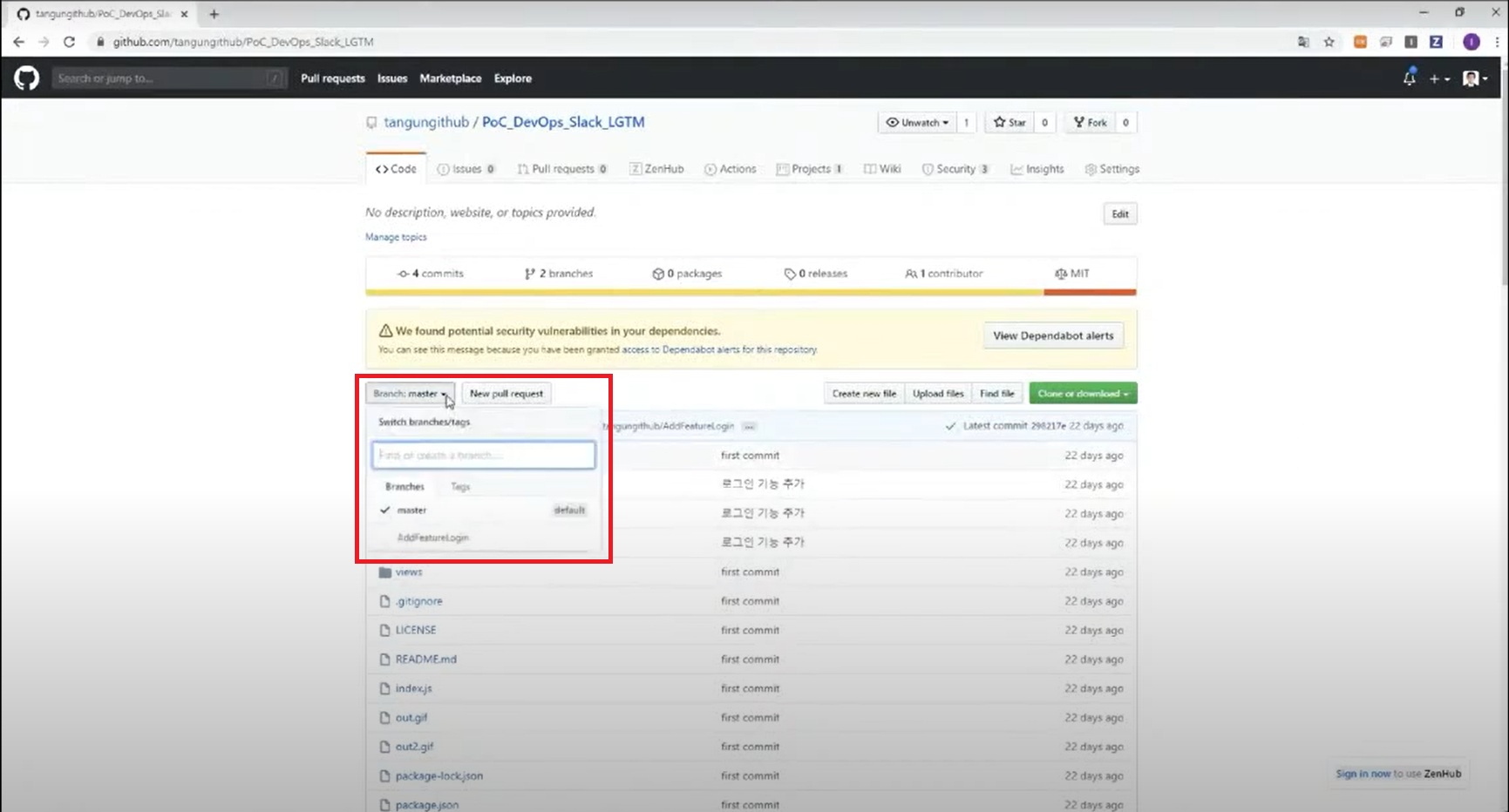Open the .gitignore file
1509x812 pixels.
(x=418, y=601)
